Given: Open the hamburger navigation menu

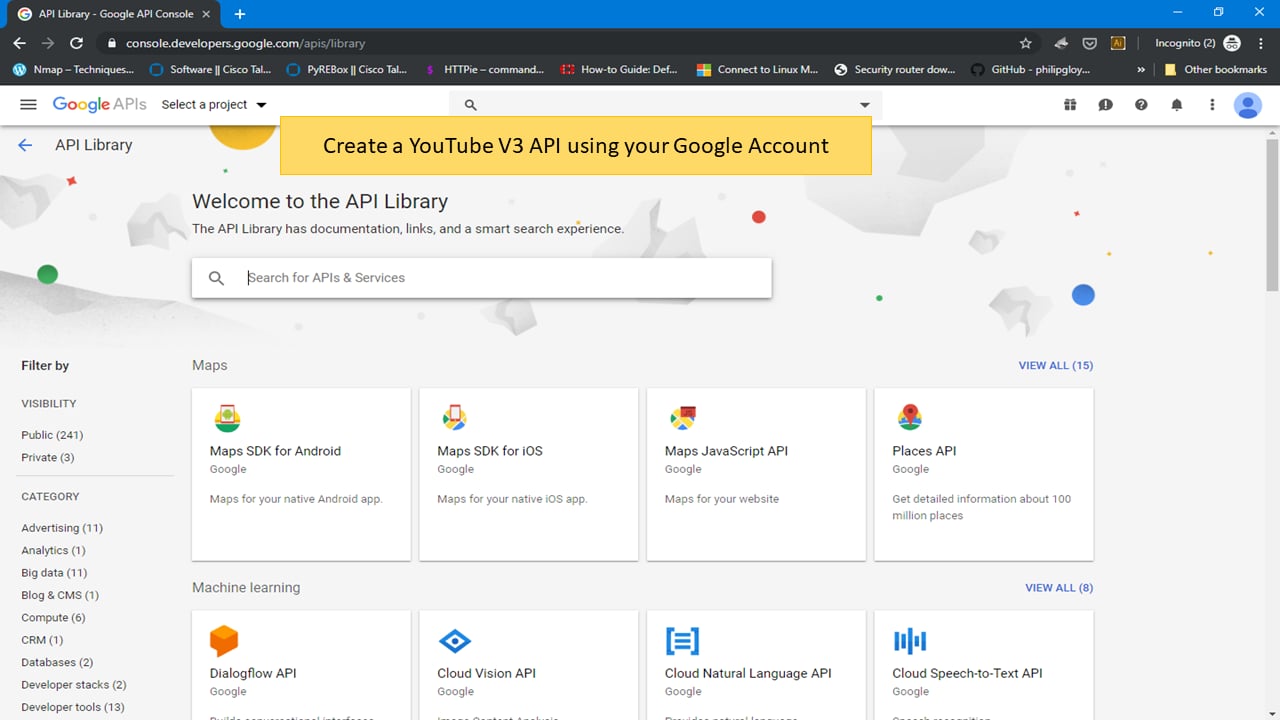Looking at the screenshot, I should tap(28, 104).
